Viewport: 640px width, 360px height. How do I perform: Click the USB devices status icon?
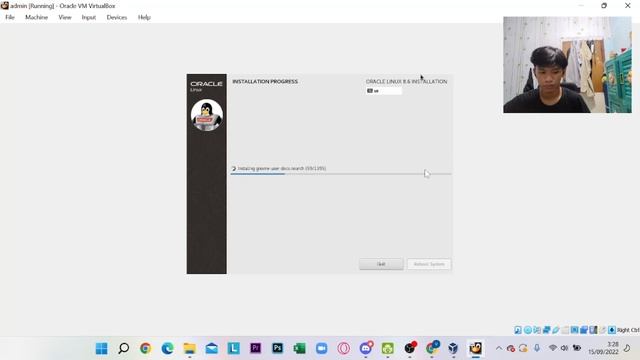tap(556, 330)
